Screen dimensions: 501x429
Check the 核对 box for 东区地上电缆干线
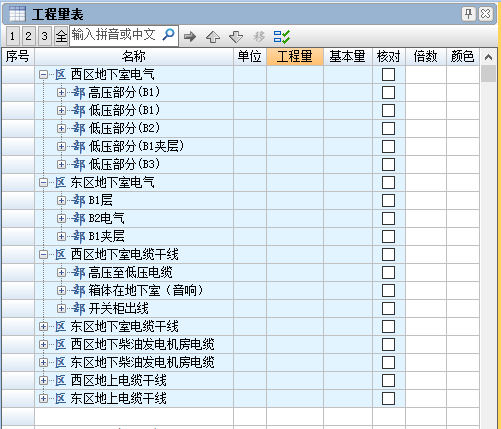pos(388,398)
